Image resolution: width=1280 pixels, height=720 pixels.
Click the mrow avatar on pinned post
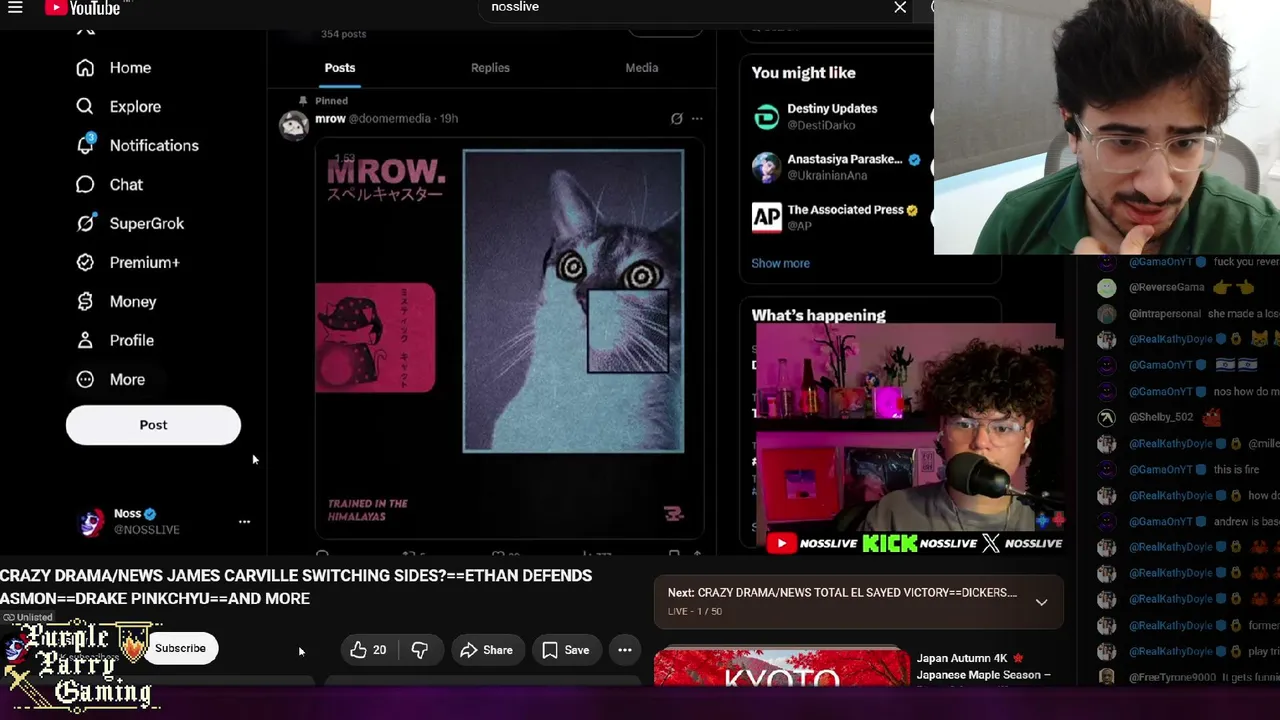[294, 126]
